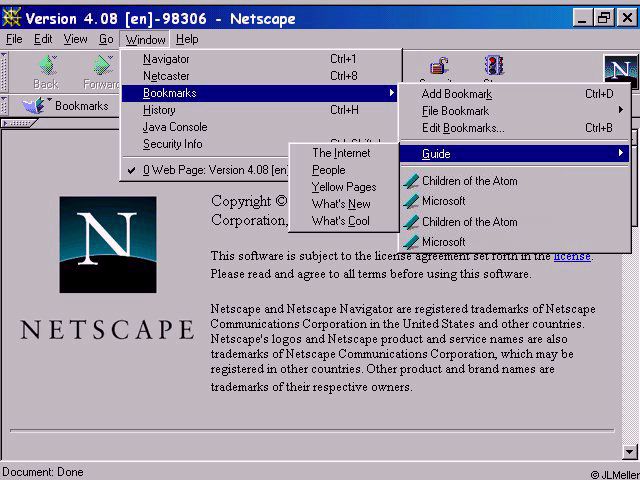Open the Bookmarks quickfile icon in location bar
The image size is (640, 480).
pos(34,105)
